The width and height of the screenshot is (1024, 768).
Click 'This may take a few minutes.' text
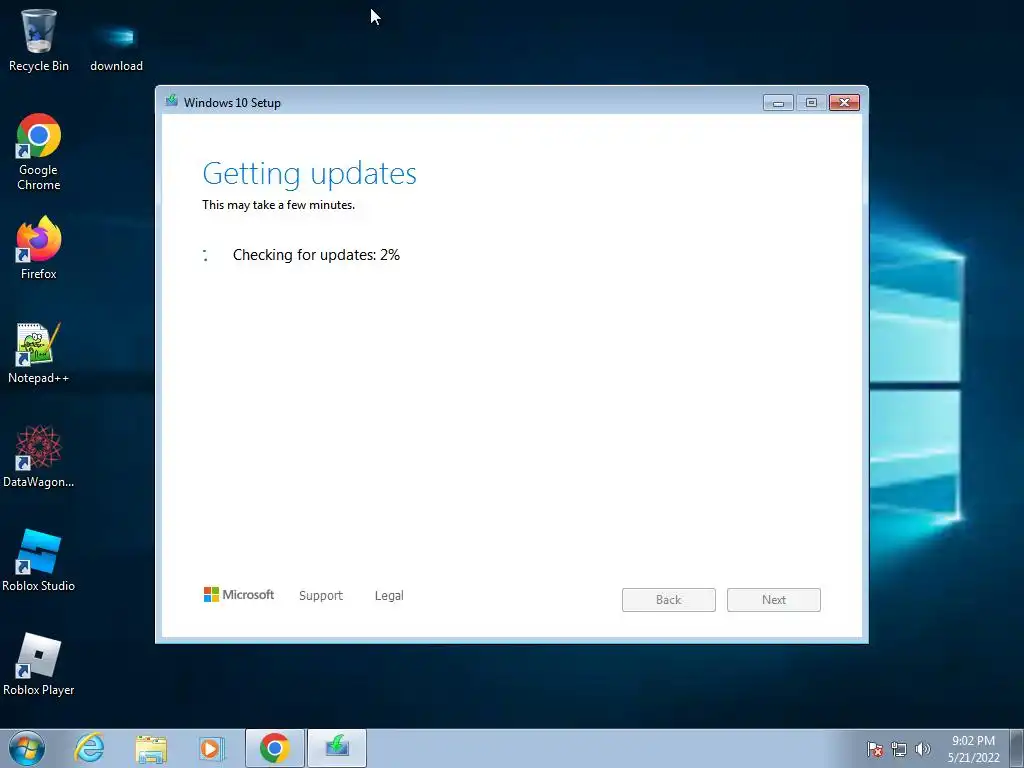tap(278, 205)
